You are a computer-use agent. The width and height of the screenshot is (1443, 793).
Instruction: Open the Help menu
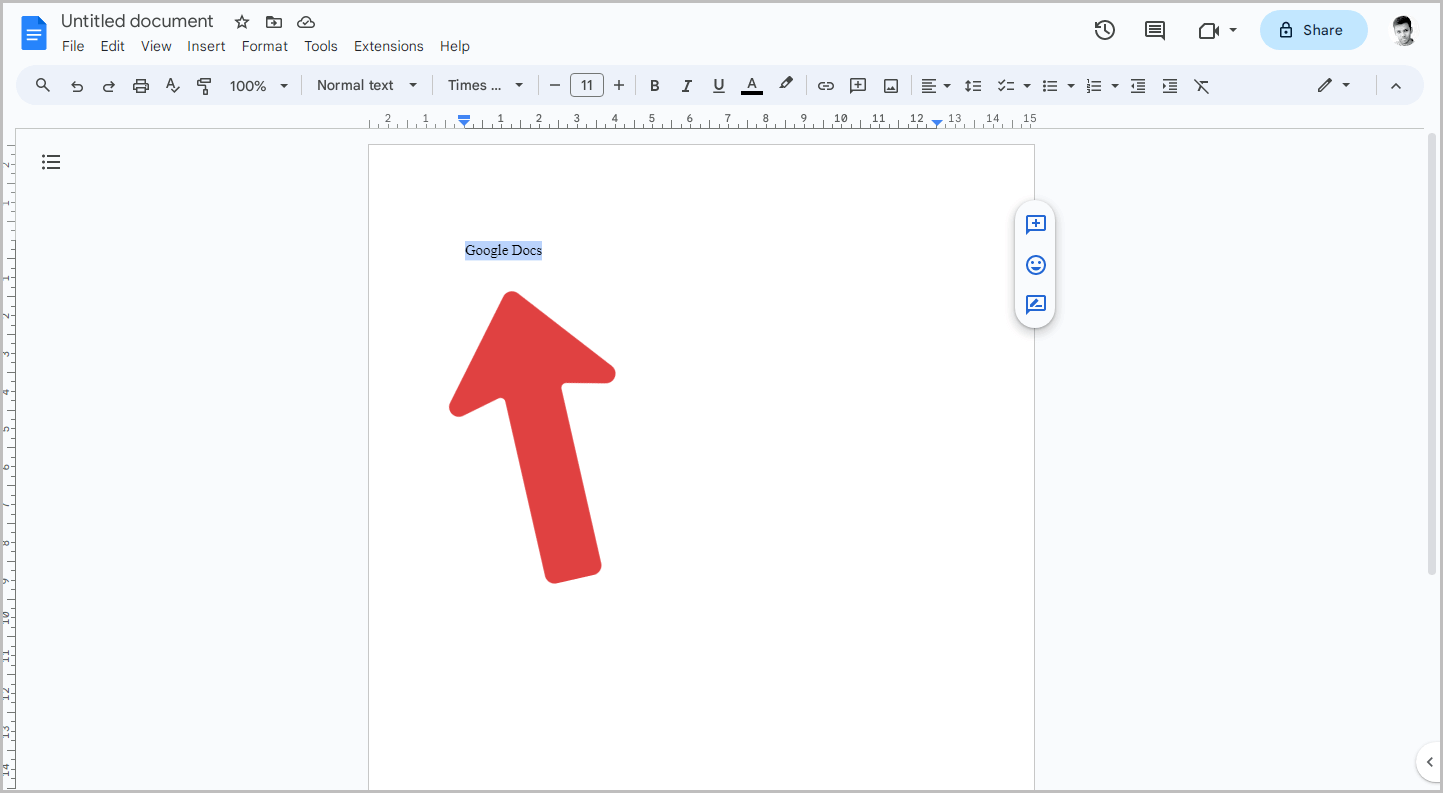pos(455,46)
